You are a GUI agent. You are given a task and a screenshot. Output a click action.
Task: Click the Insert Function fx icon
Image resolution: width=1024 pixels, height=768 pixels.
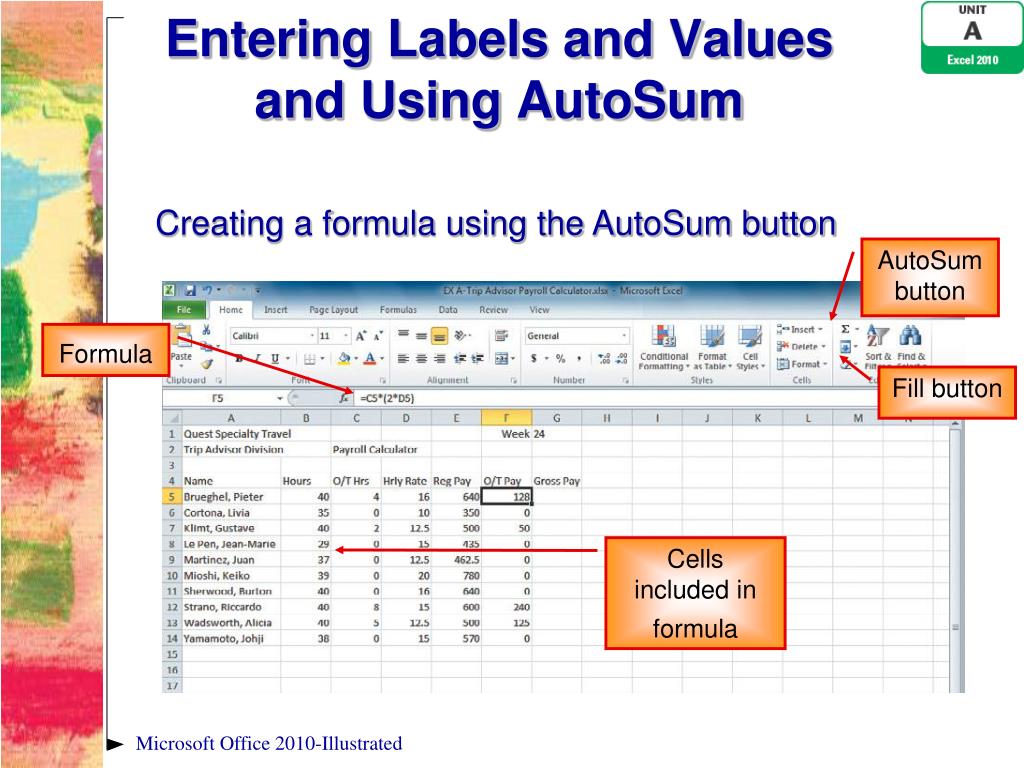344,398
